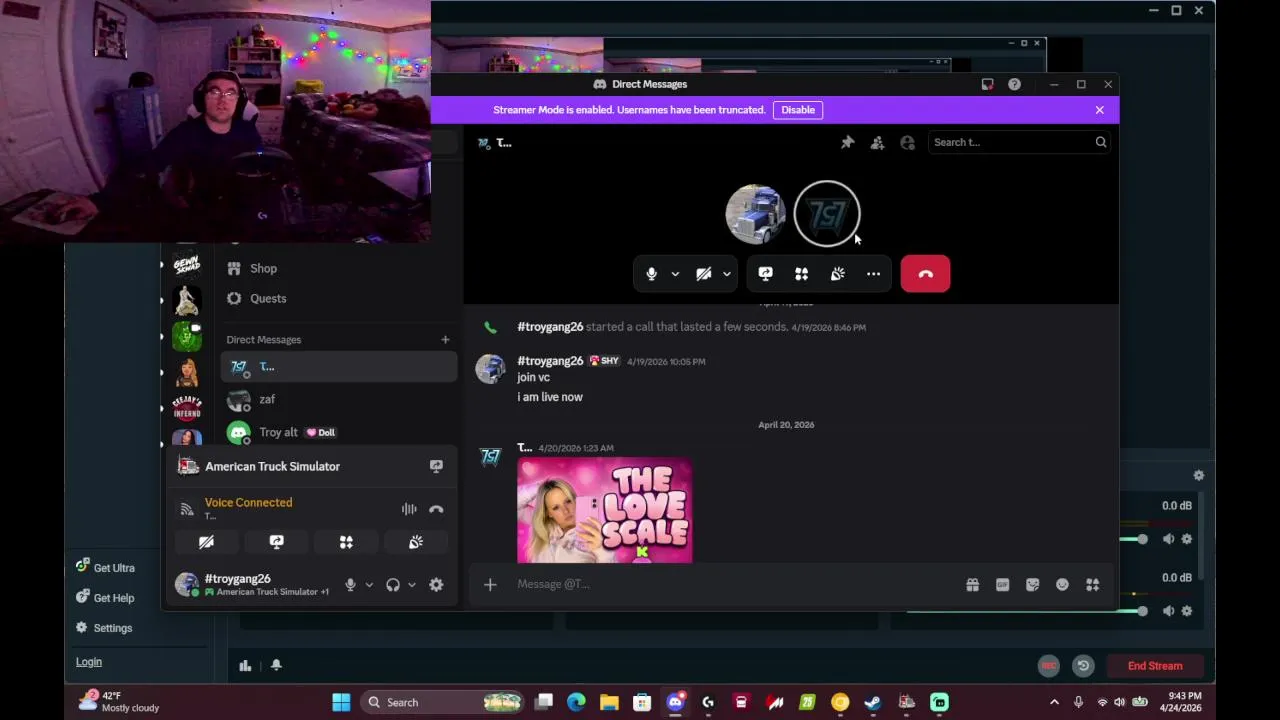Open soundboard from voice panel
The image size is (1280, 720).
(416, 542)
